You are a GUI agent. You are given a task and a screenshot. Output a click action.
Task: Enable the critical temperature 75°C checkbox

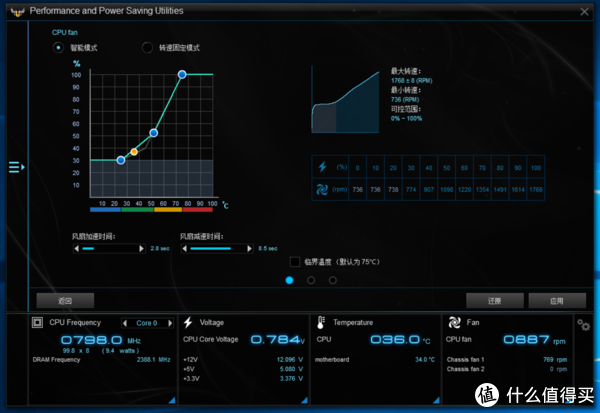click(295, 262)
